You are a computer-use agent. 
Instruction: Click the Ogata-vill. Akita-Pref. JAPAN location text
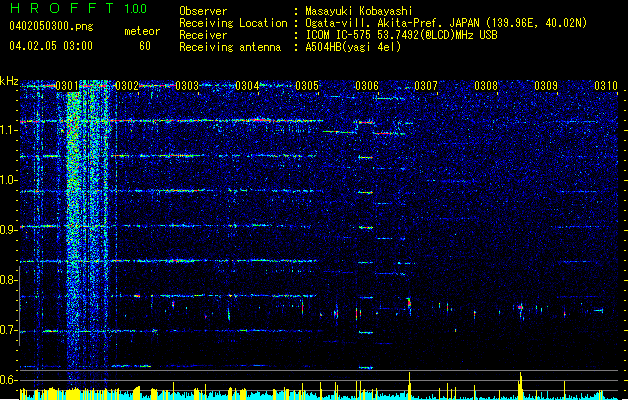[446, 23]
